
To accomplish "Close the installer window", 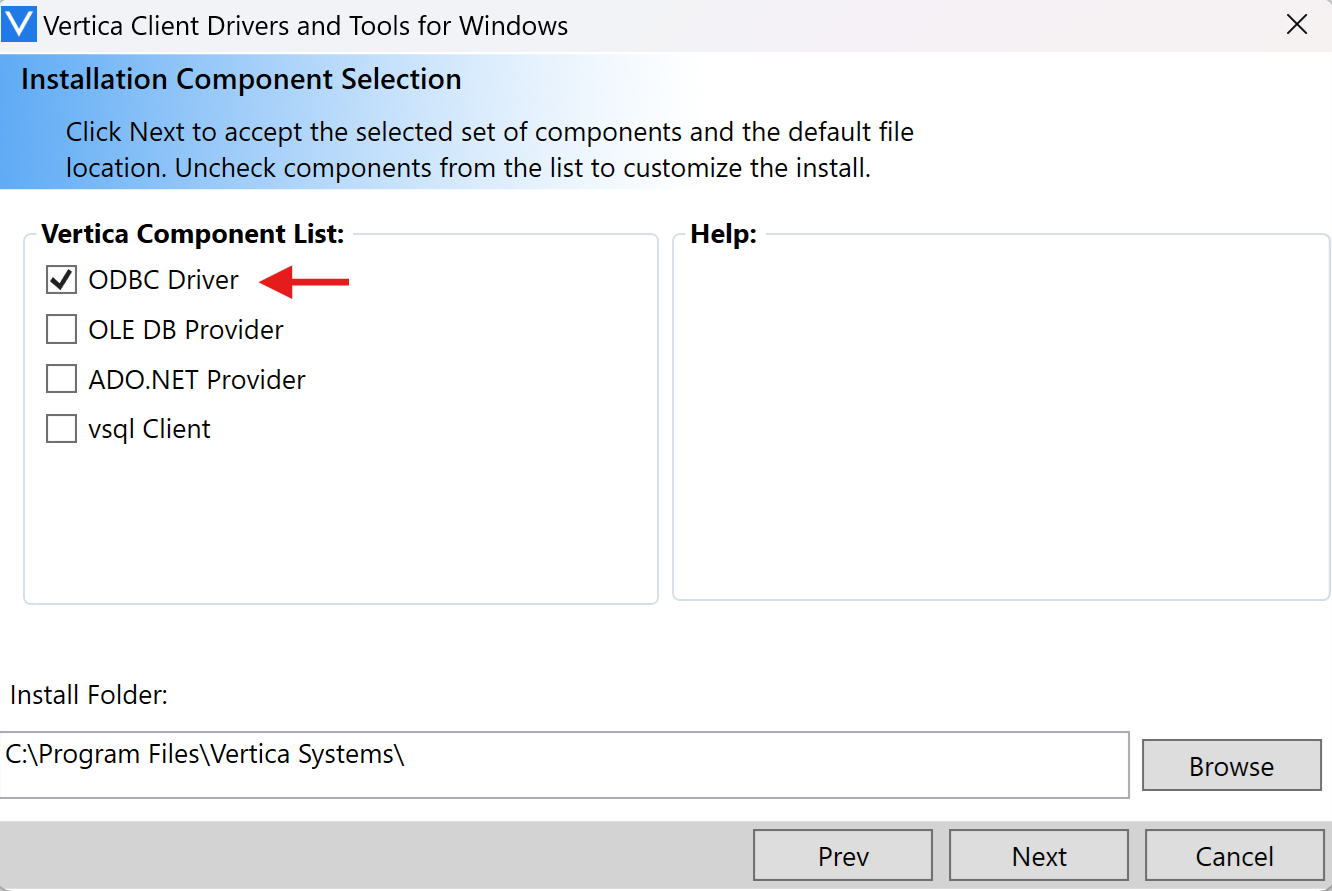I will [1297, 24].
